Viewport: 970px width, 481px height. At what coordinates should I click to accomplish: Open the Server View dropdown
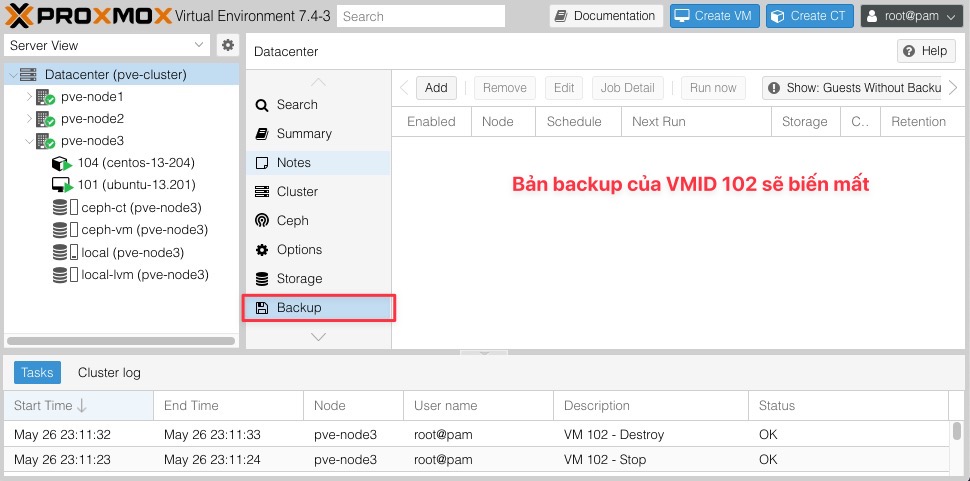[x=107, y=45]
